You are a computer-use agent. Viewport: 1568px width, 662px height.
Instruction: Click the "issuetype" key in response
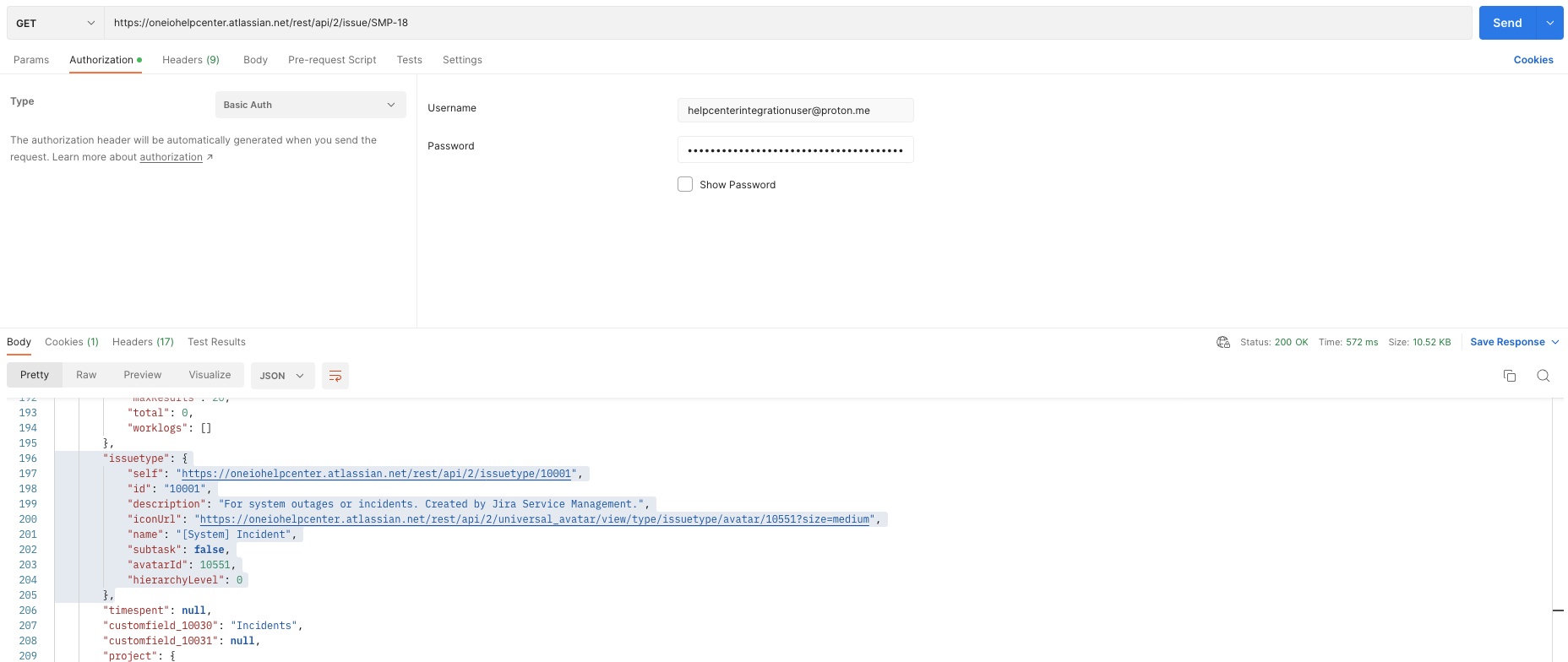[136, 459]
